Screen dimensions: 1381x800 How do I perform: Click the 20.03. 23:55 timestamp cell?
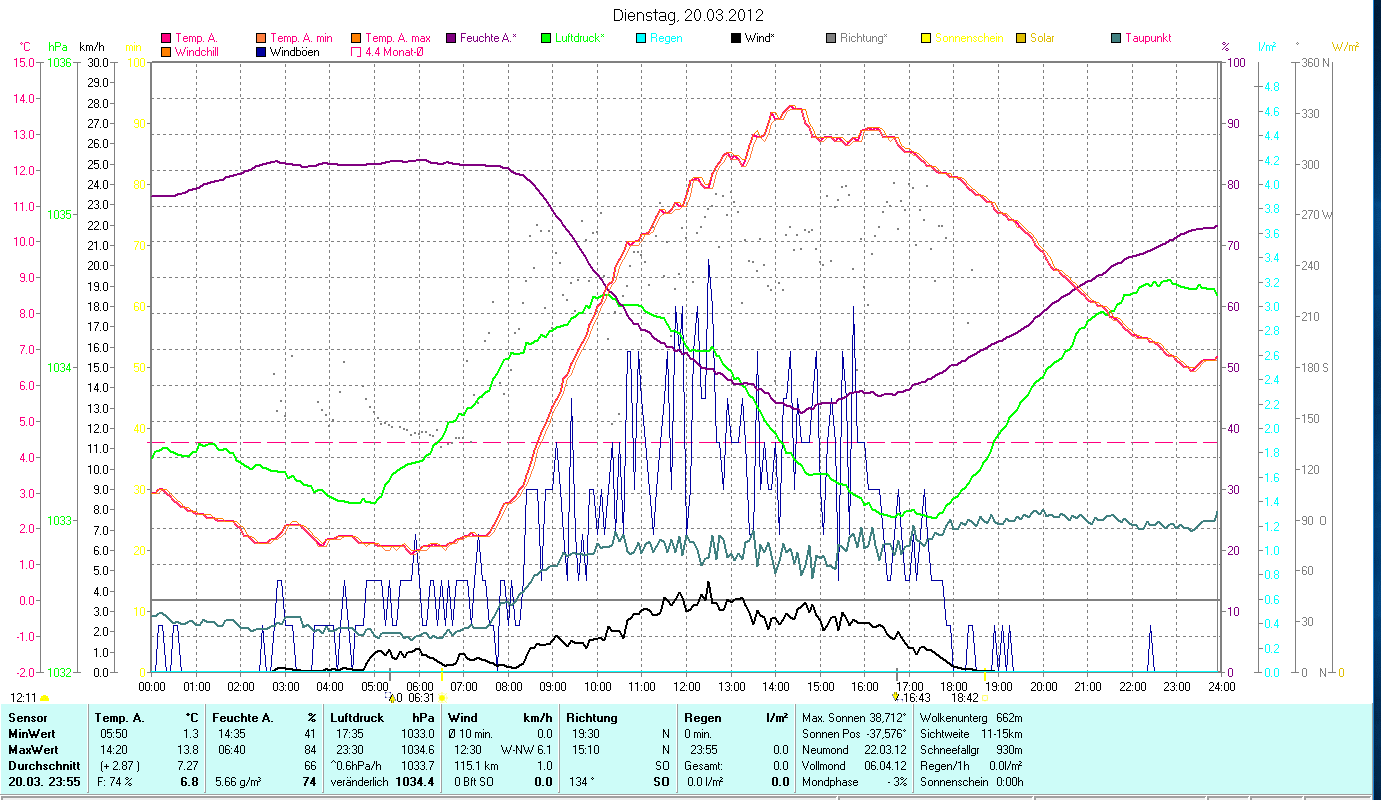coord(44,781)
